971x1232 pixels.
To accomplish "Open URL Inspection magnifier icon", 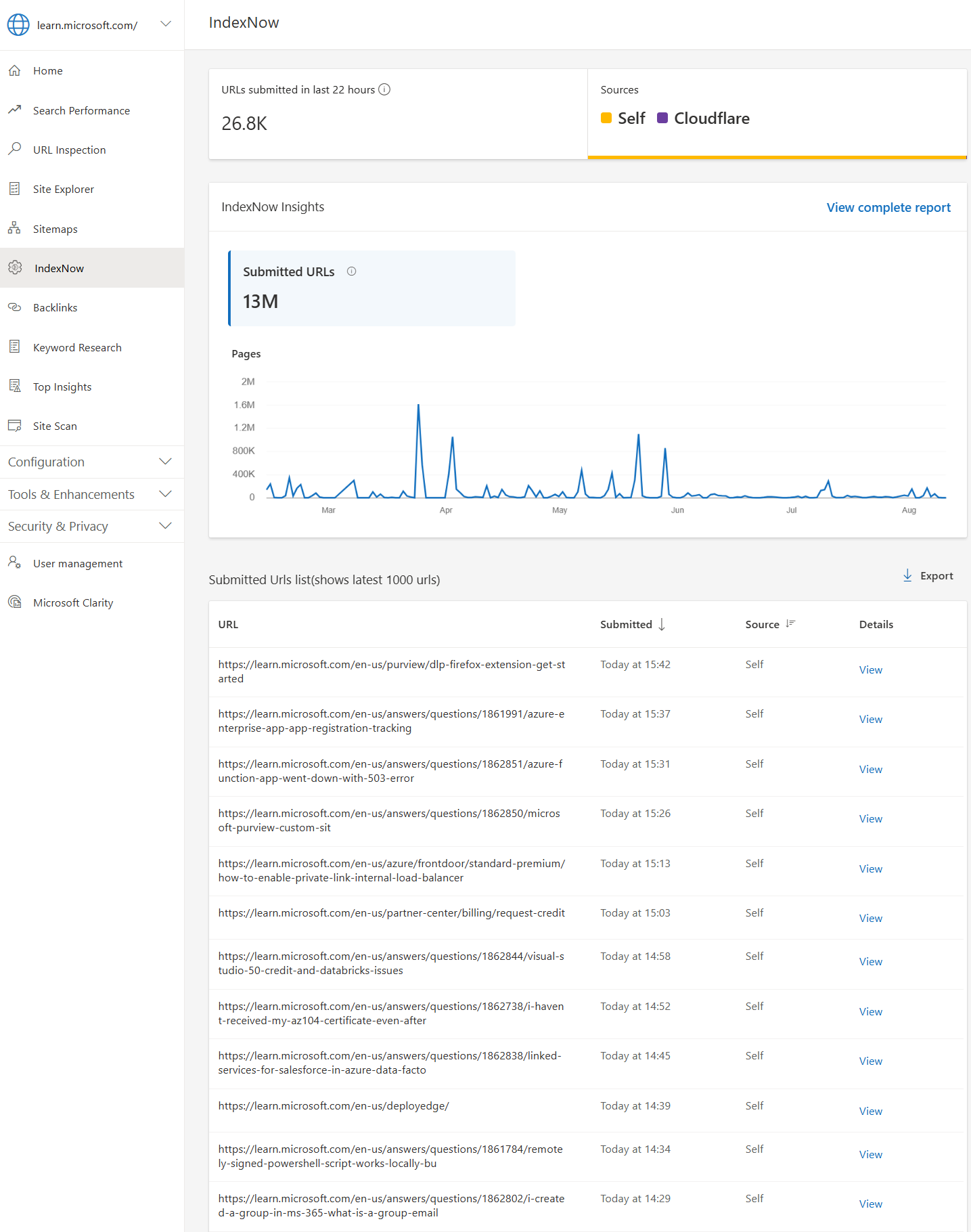I will (x=14, y=150).
